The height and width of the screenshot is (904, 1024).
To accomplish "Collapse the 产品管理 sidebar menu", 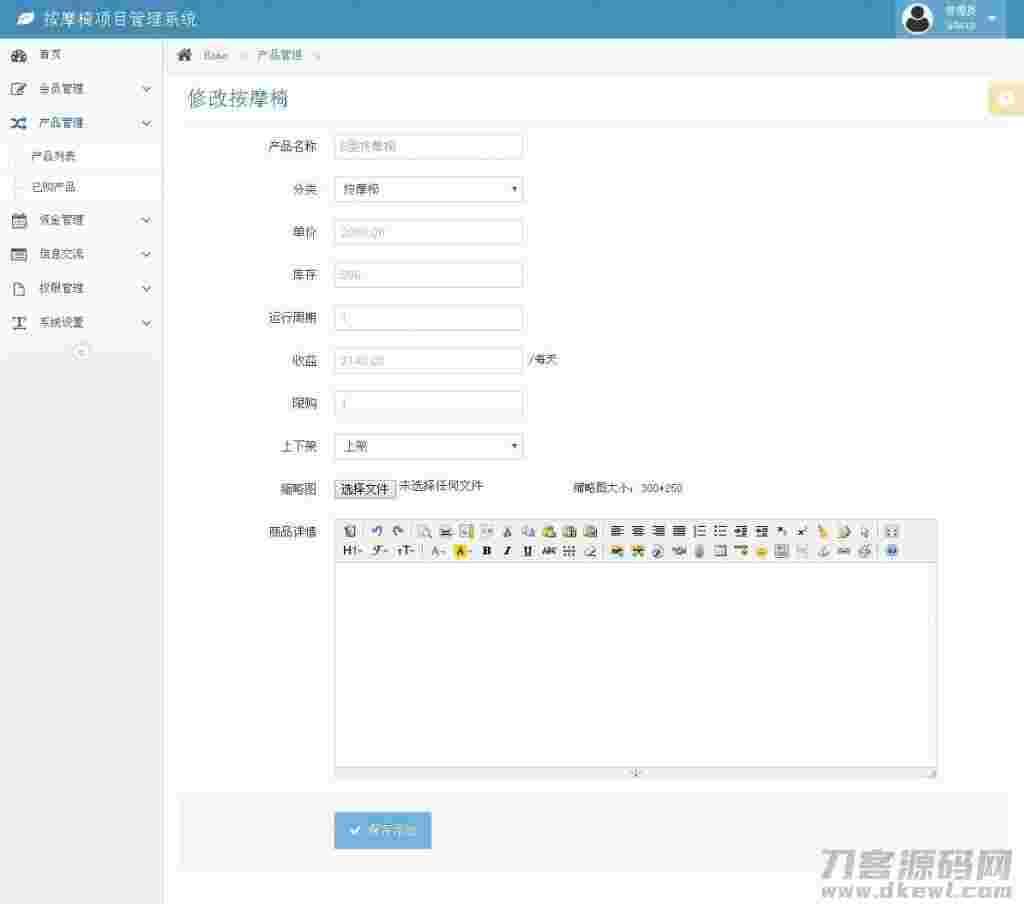I will click(80, 122).
